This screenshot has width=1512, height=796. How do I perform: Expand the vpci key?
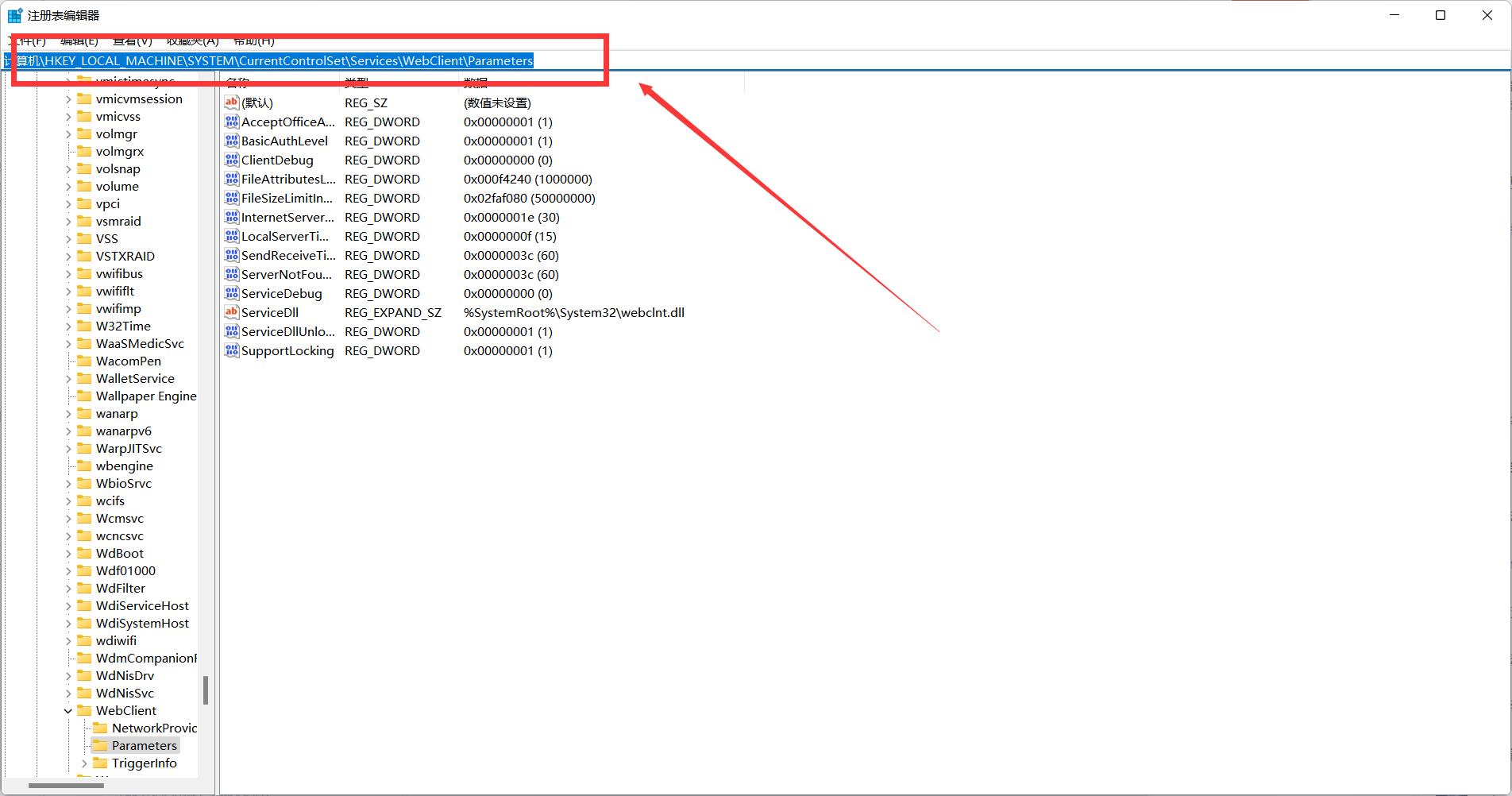coord(68,204)
